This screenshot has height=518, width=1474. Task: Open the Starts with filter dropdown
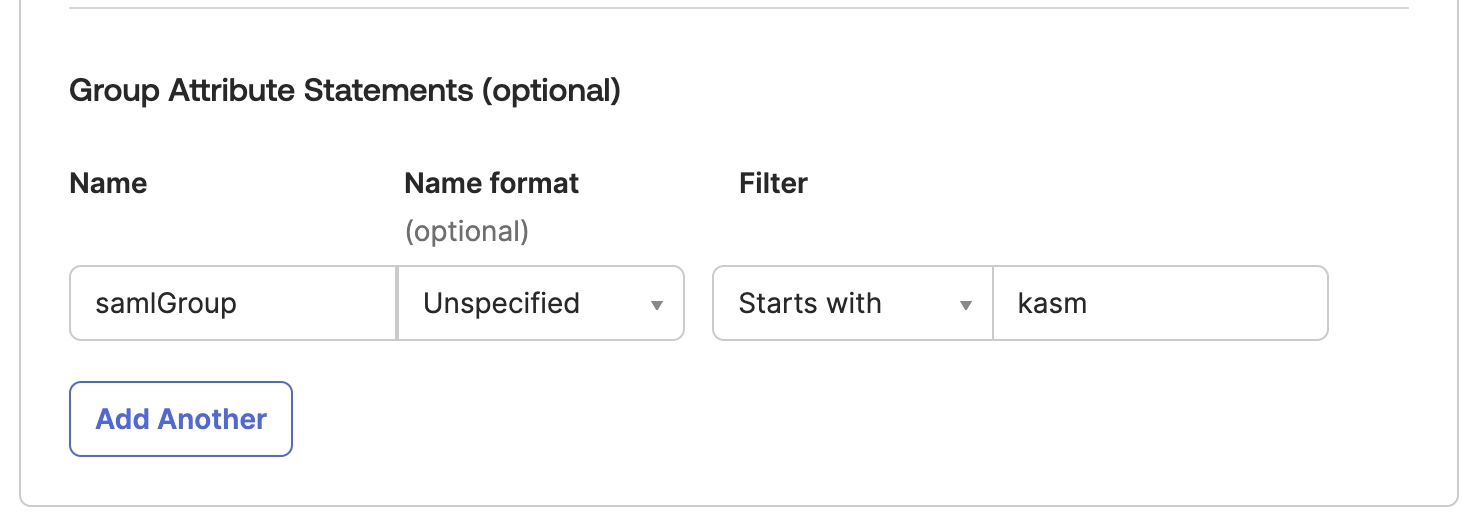852,303
